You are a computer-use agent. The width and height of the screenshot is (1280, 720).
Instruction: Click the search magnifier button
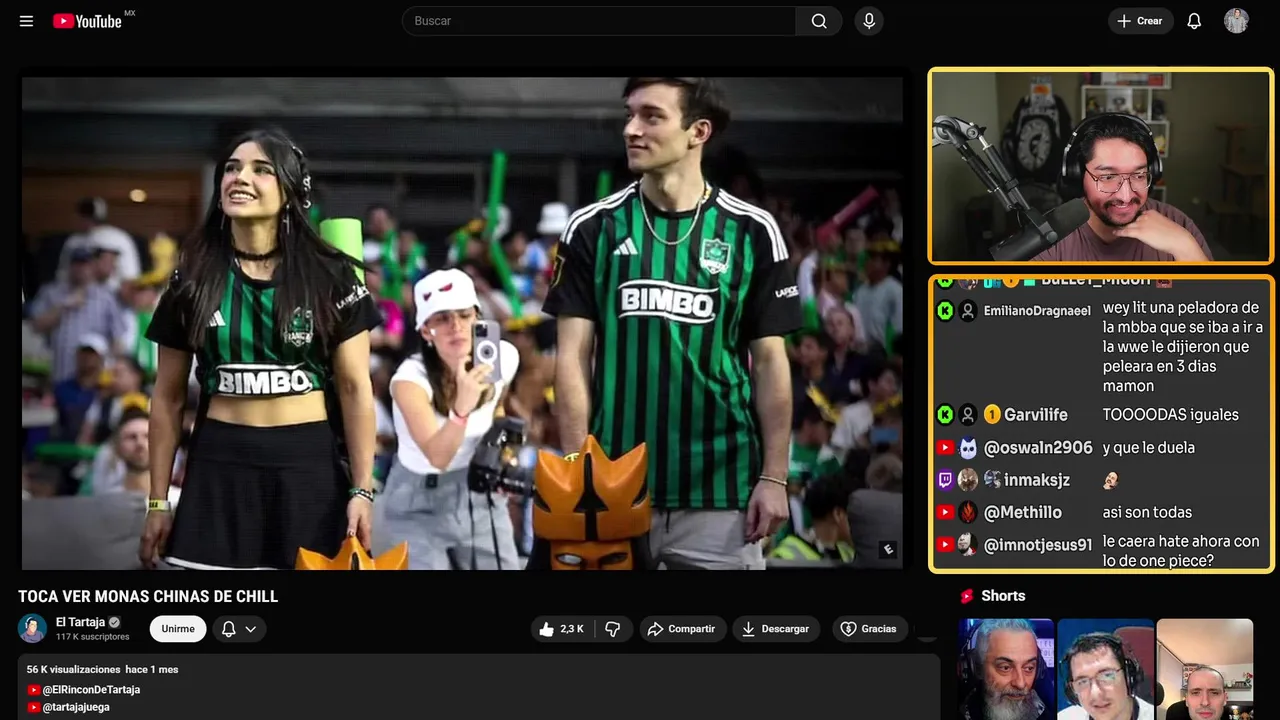(x=819, y=21)
